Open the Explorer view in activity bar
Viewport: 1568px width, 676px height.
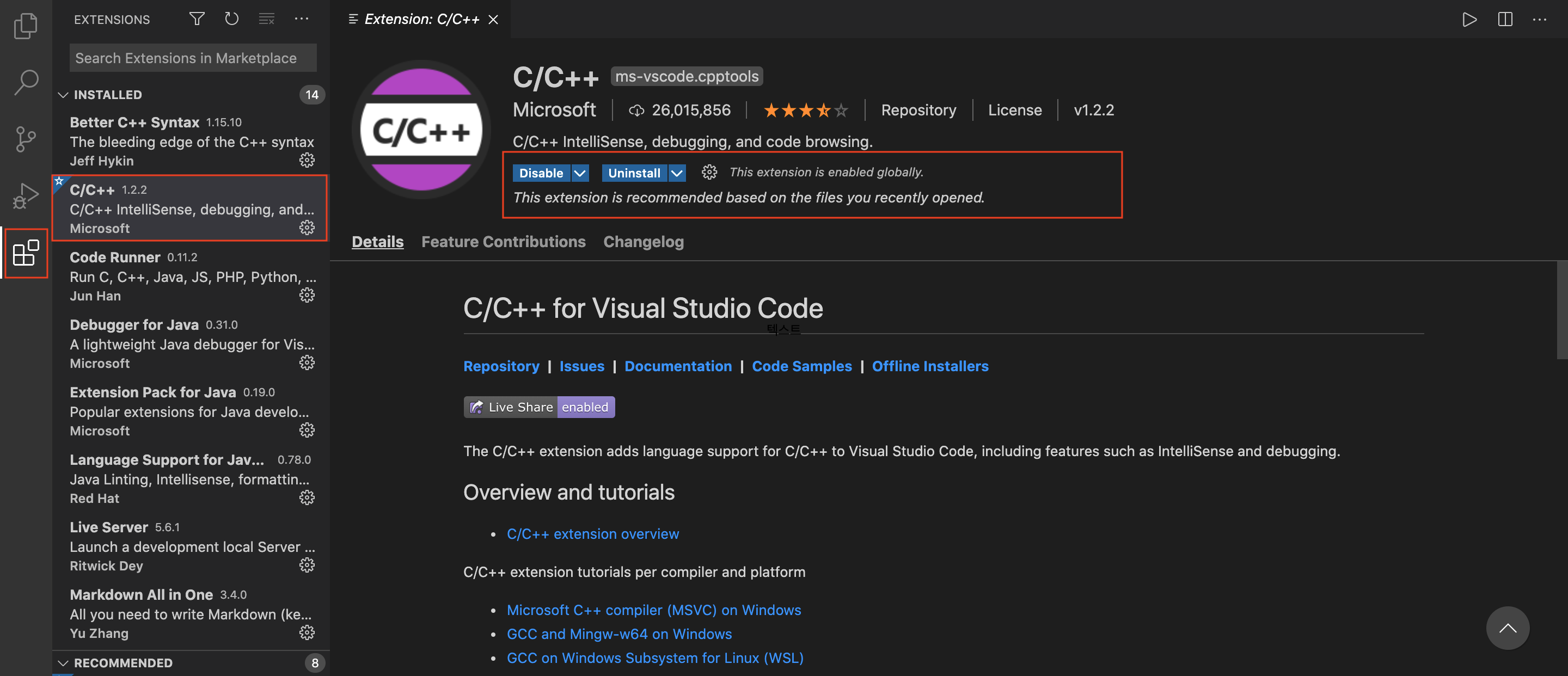[26, 26]
